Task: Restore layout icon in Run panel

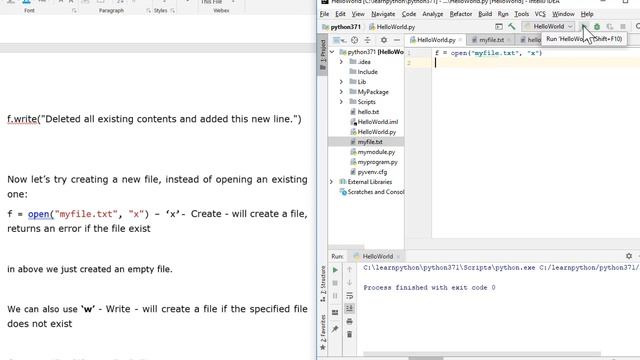Action: pos(335,313)
